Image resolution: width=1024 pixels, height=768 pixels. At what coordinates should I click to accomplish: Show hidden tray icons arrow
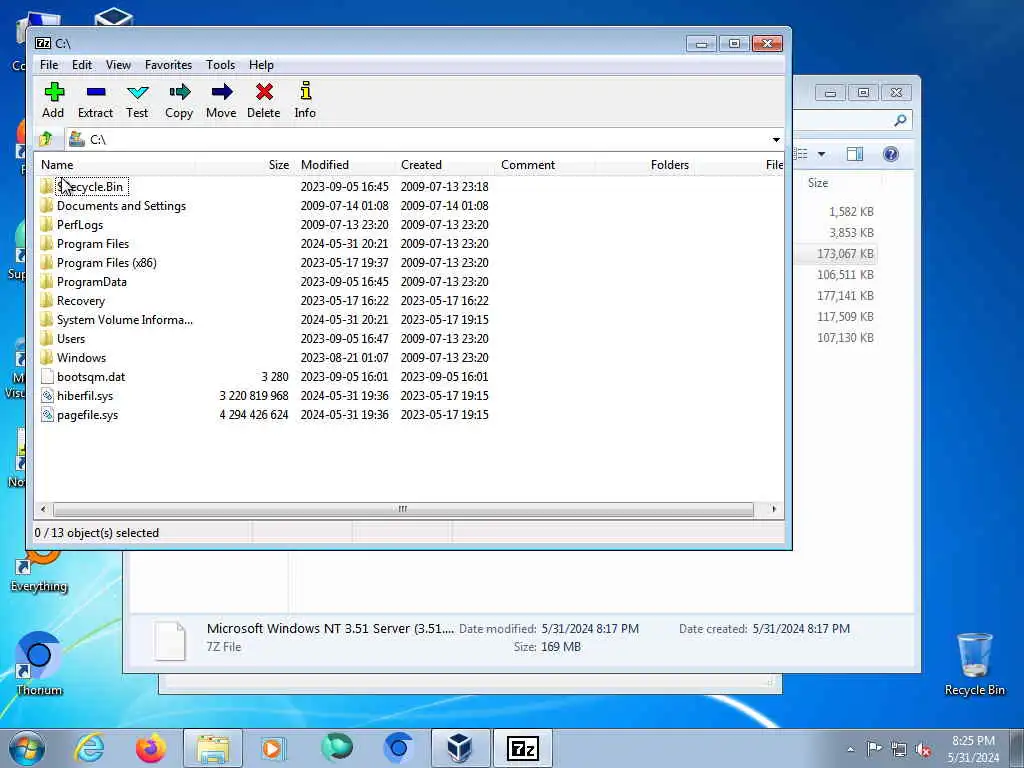click(850, 749)
